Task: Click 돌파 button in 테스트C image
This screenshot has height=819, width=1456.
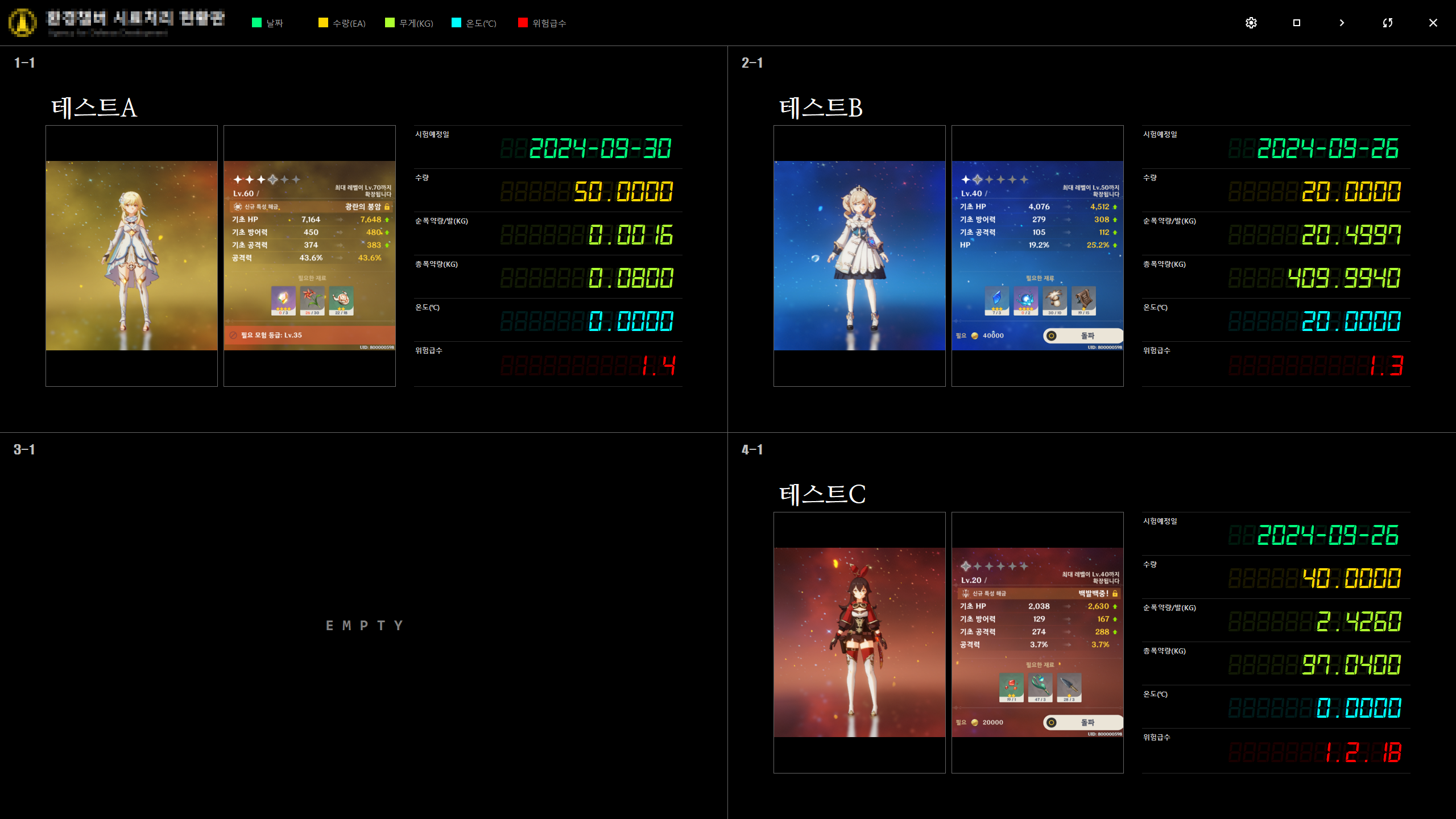Action: pyautogui.click(x=1083, y=722)
